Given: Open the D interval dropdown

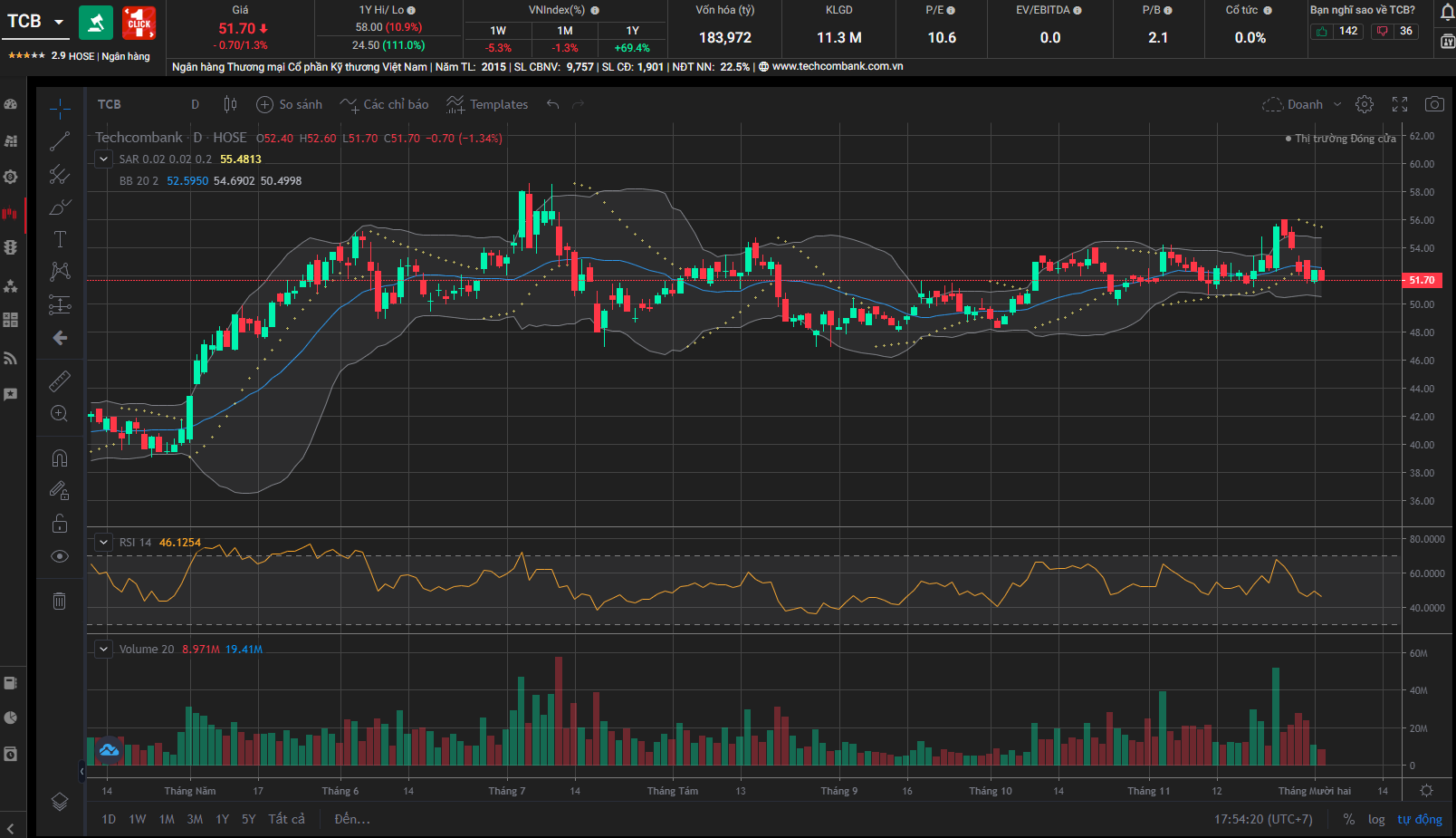Looking at the screenshot, I should click(x=195, y=104).
